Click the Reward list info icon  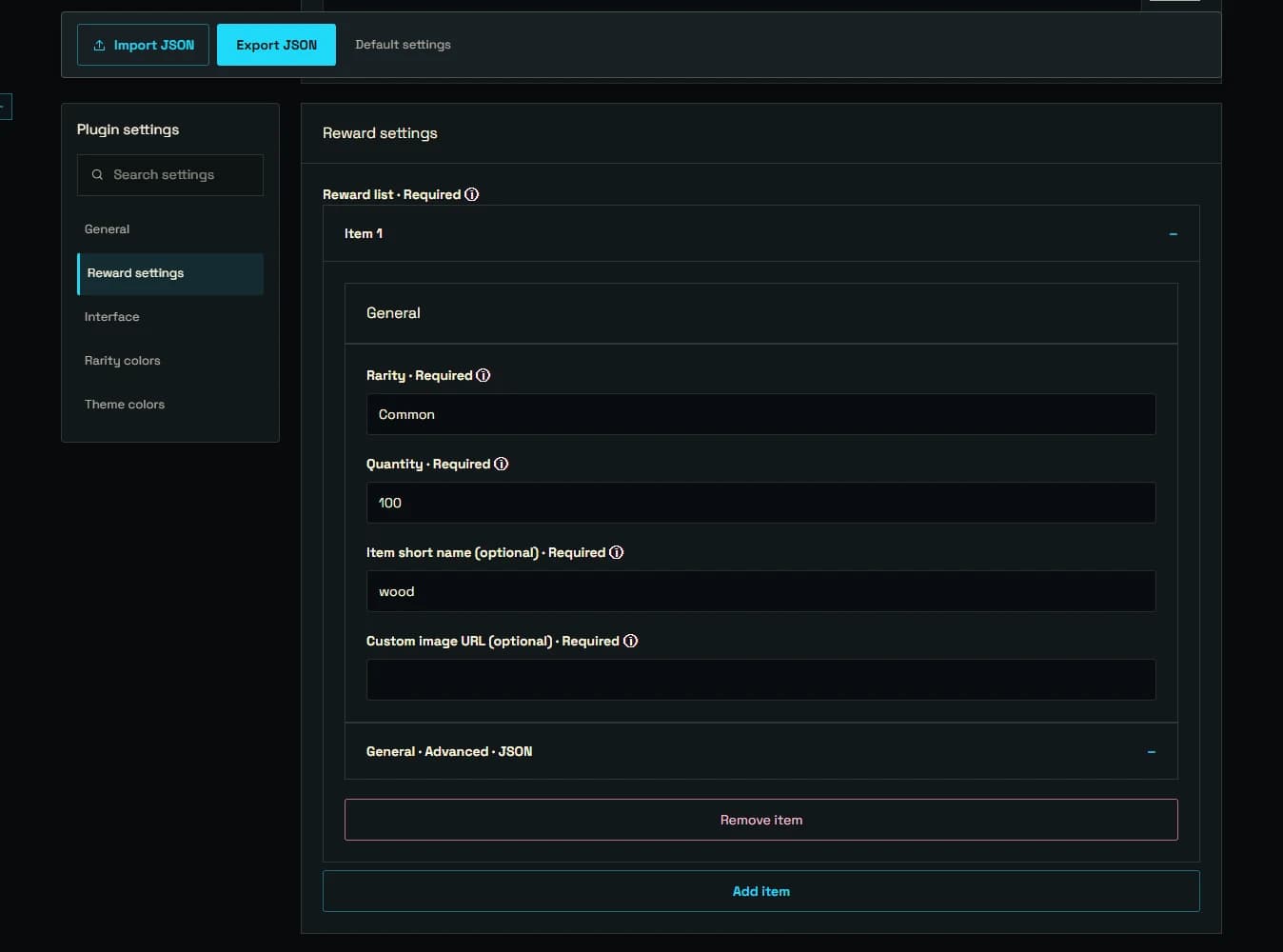[471, 194]
